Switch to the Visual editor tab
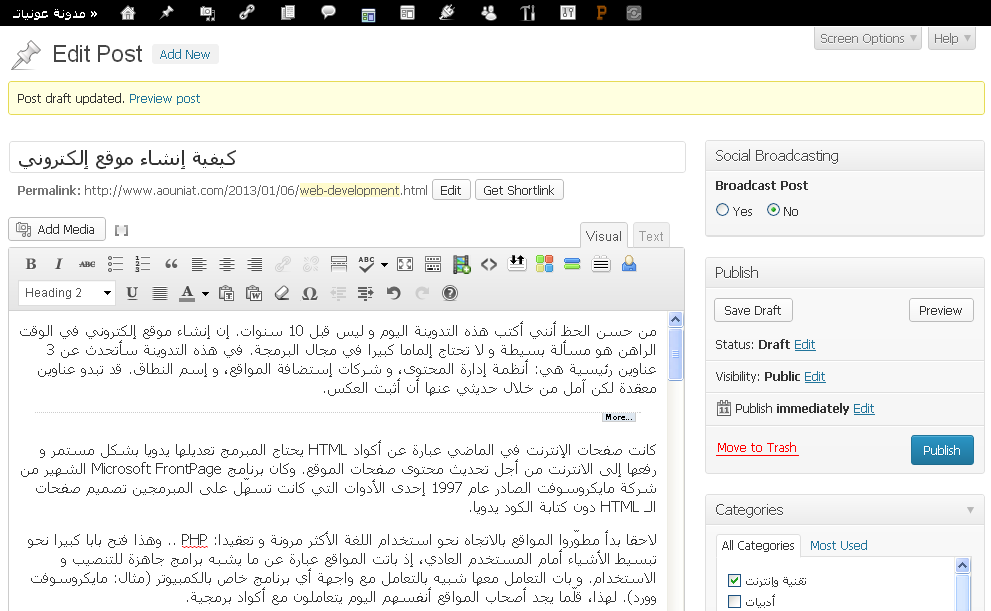Screen dimensions: 991x611 [x=604, y=236]
